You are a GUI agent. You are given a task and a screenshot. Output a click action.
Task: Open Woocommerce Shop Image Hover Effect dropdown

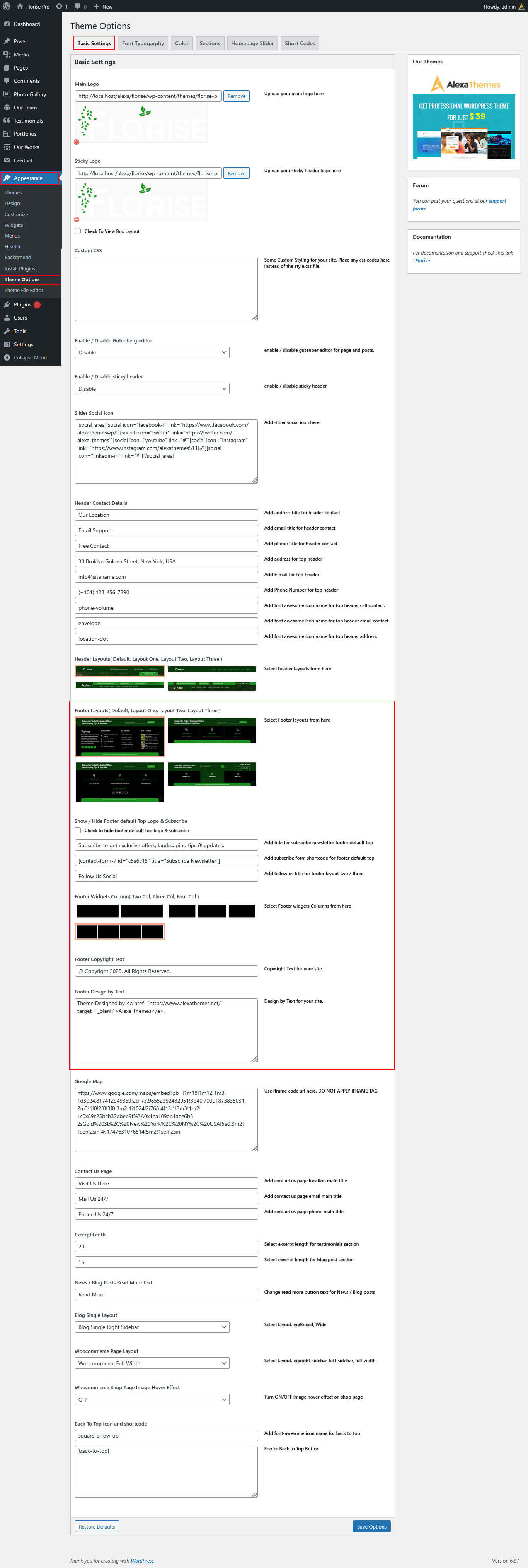click(152, 1399)
